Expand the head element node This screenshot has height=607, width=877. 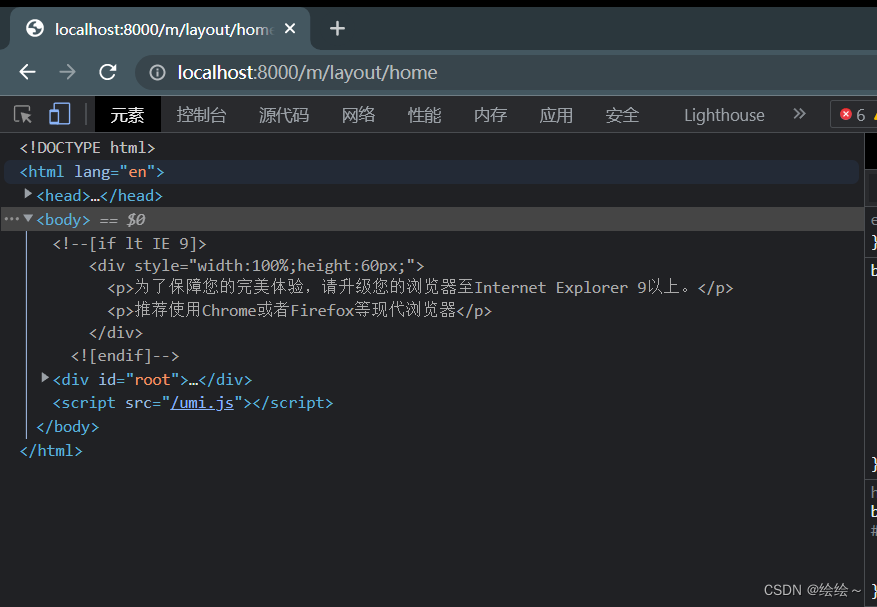27,194
